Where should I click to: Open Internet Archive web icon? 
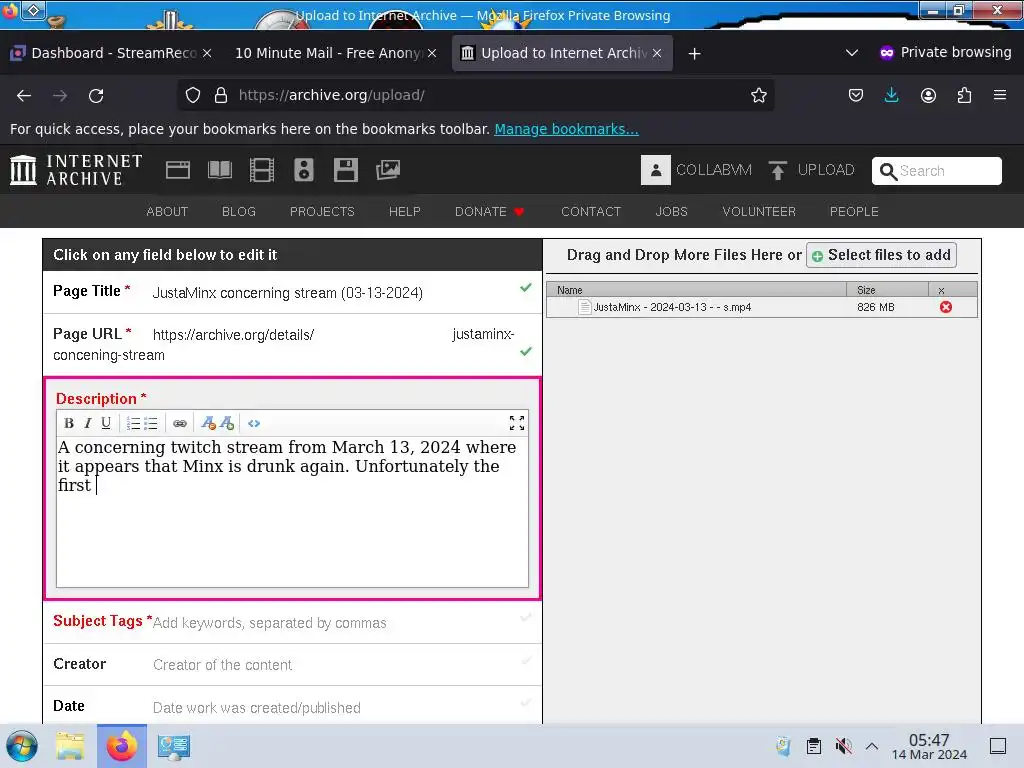tap(178, 170)
